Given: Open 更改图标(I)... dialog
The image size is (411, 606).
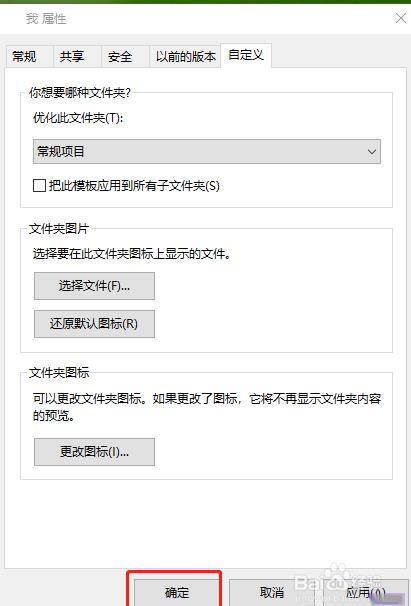Looking at the screenshot, I should 94,452.
